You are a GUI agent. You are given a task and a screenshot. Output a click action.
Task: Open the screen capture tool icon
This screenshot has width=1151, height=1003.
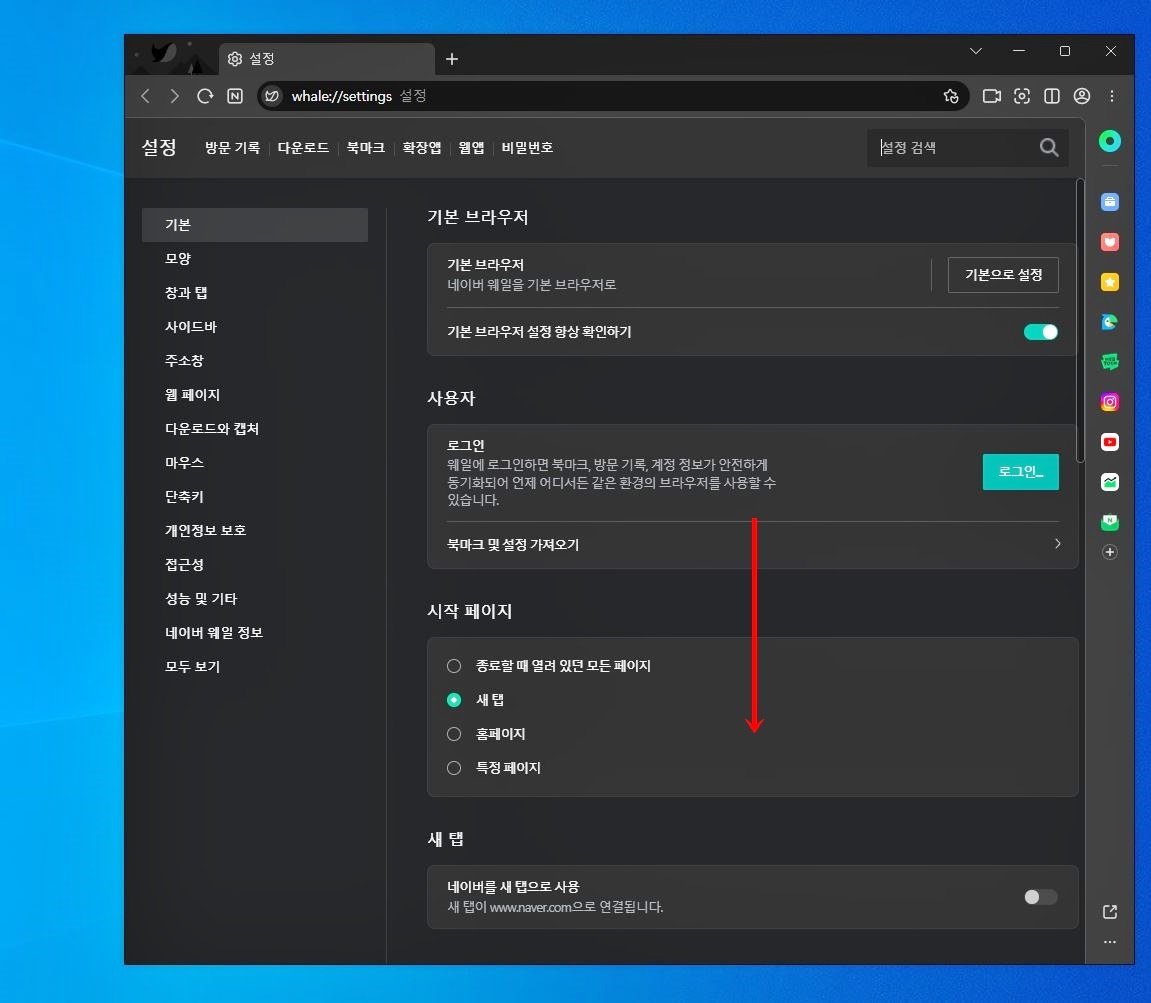point(1022,96)
